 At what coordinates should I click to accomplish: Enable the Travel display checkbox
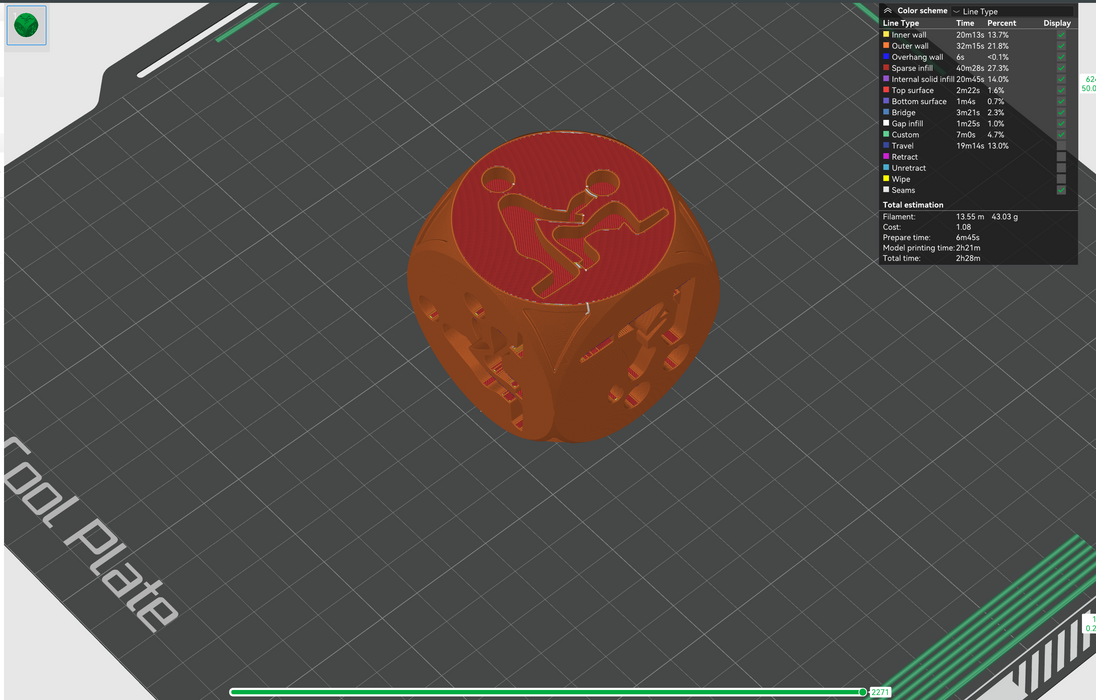[x=1061, y=146]
